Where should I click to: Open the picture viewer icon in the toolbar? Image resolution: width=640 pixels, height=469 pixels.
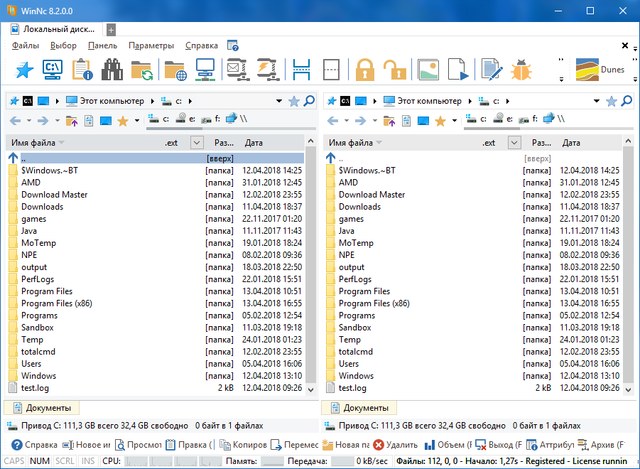pos(427,70)
